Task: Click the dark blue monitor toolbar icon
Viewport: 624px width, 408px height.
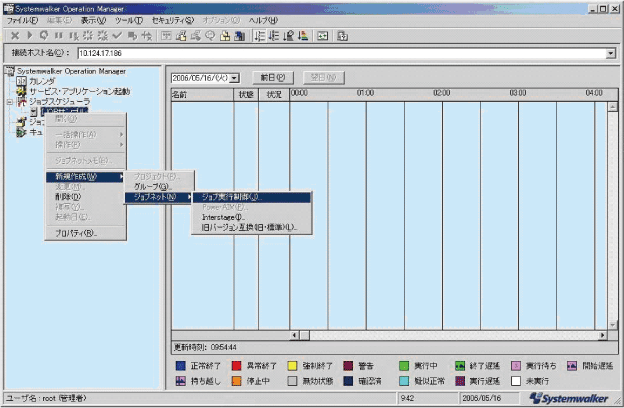Action: coord(240,36)
